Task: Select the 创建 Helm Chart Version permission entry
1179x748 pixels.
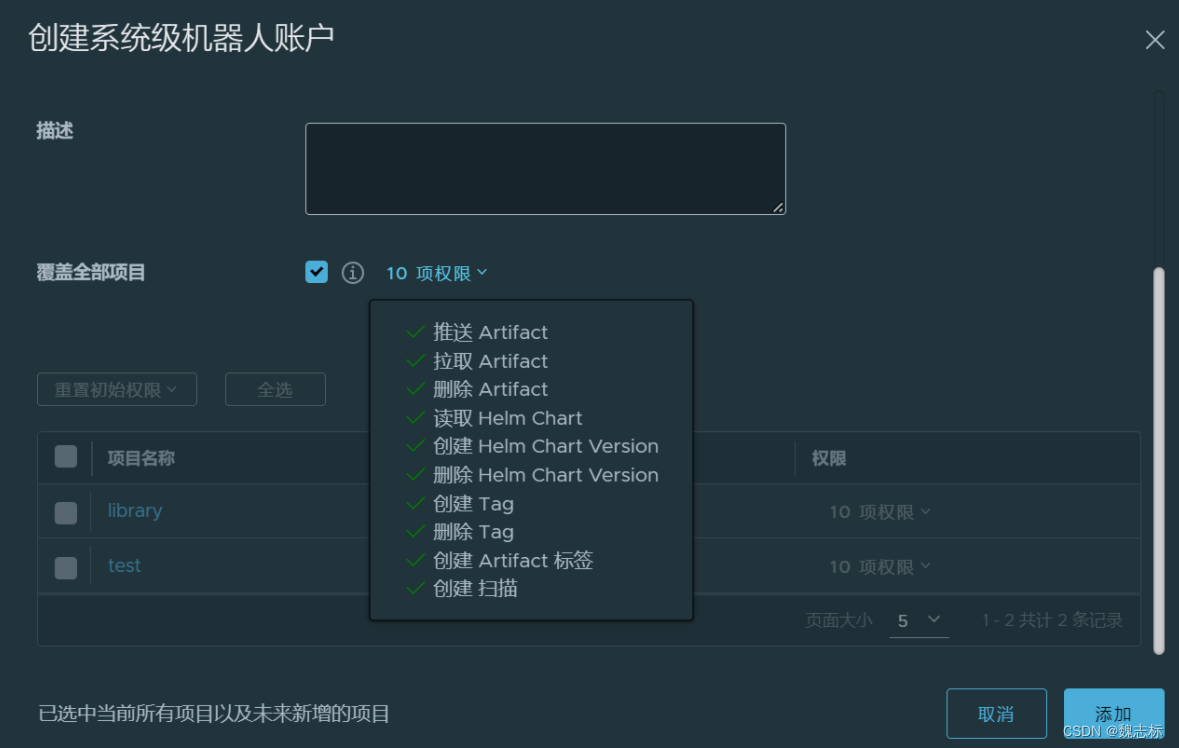Action: 545,446
